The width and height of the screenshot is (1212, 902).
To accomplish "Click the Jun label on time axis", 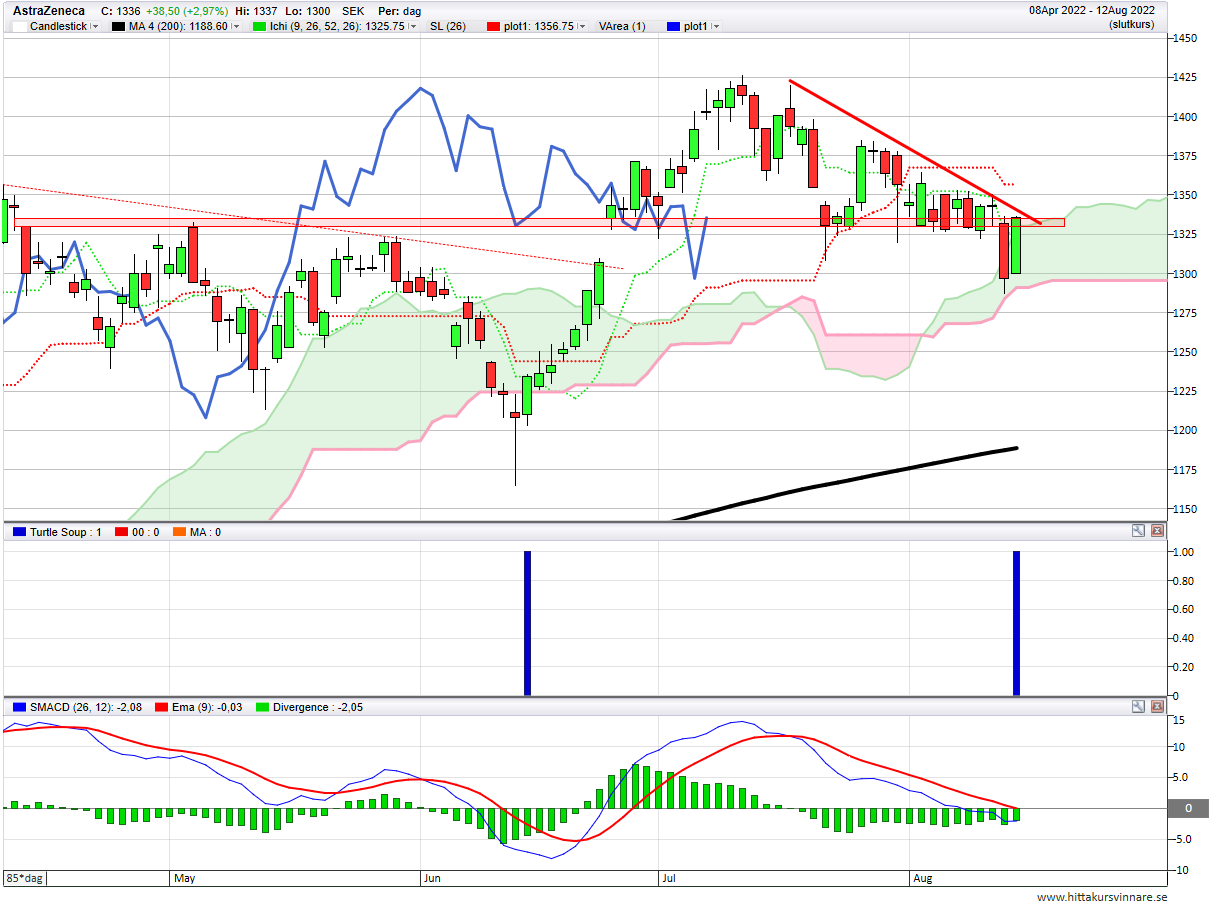I will point(432,878).
